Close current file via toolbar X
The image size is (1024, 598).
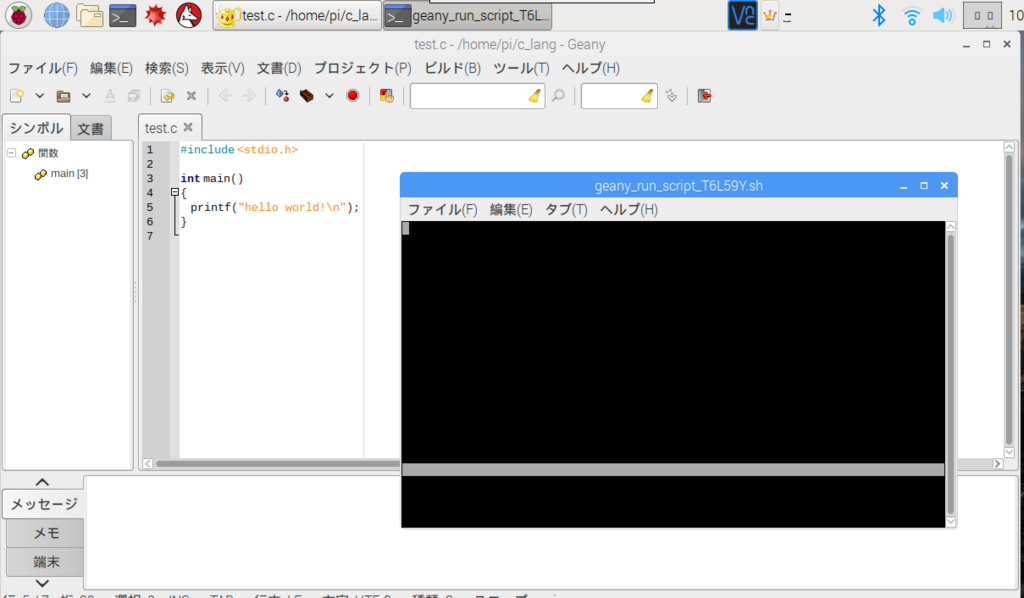pos(191,96)
